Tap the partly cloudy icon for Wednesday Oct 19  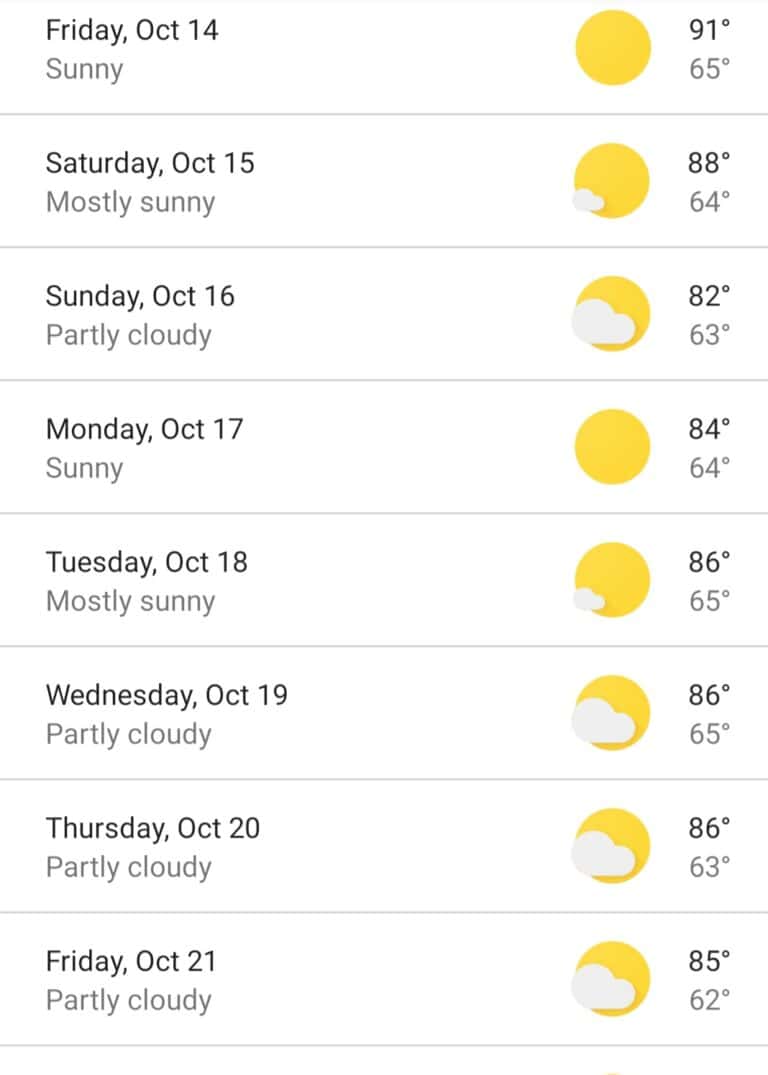pyautogui.click(x=611, y=713)
